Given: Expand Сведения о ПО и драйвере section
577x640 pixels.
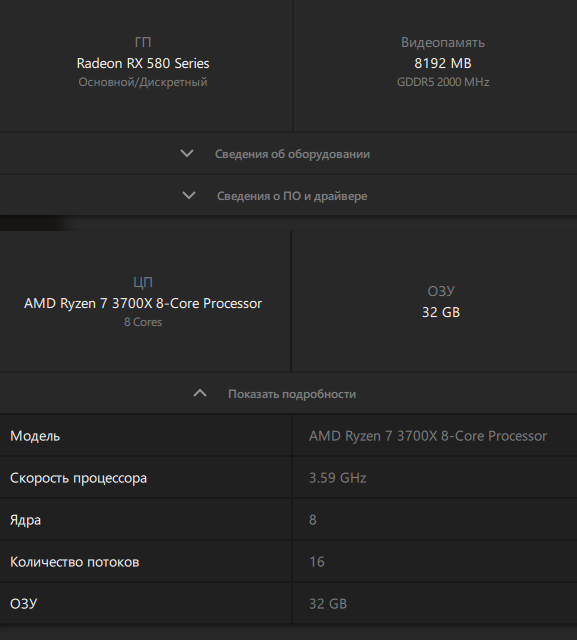Looking at the screenshot, I should pos(288,196).
